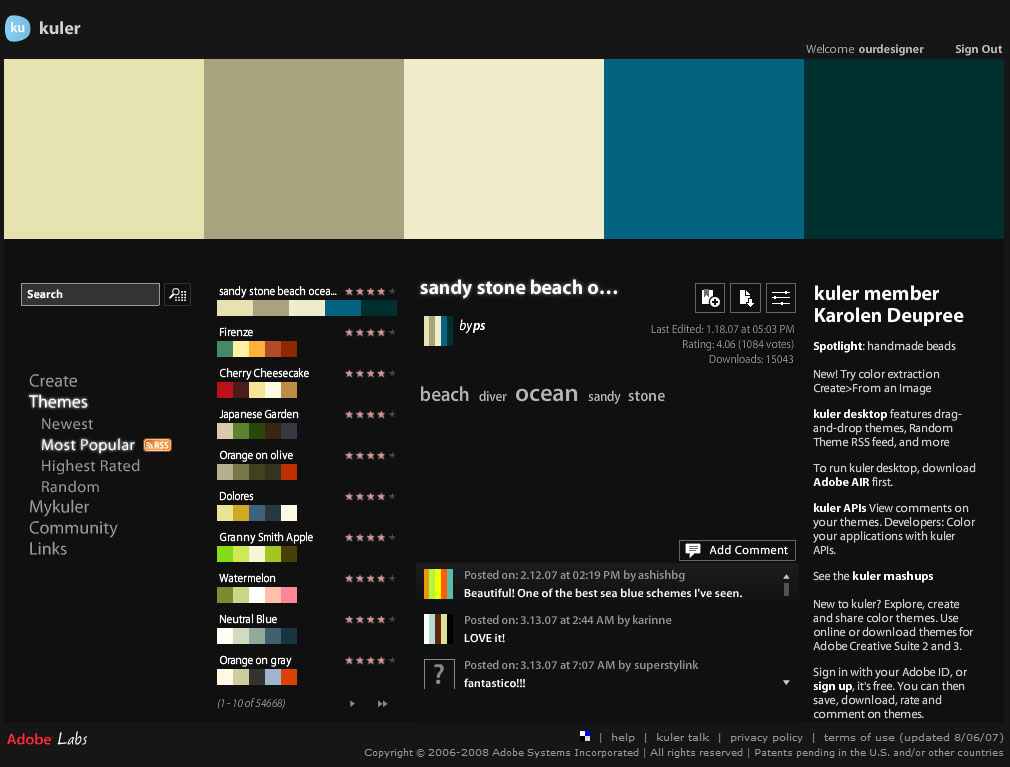Click author ps link

pyautogui.click(x=479, y=326)
